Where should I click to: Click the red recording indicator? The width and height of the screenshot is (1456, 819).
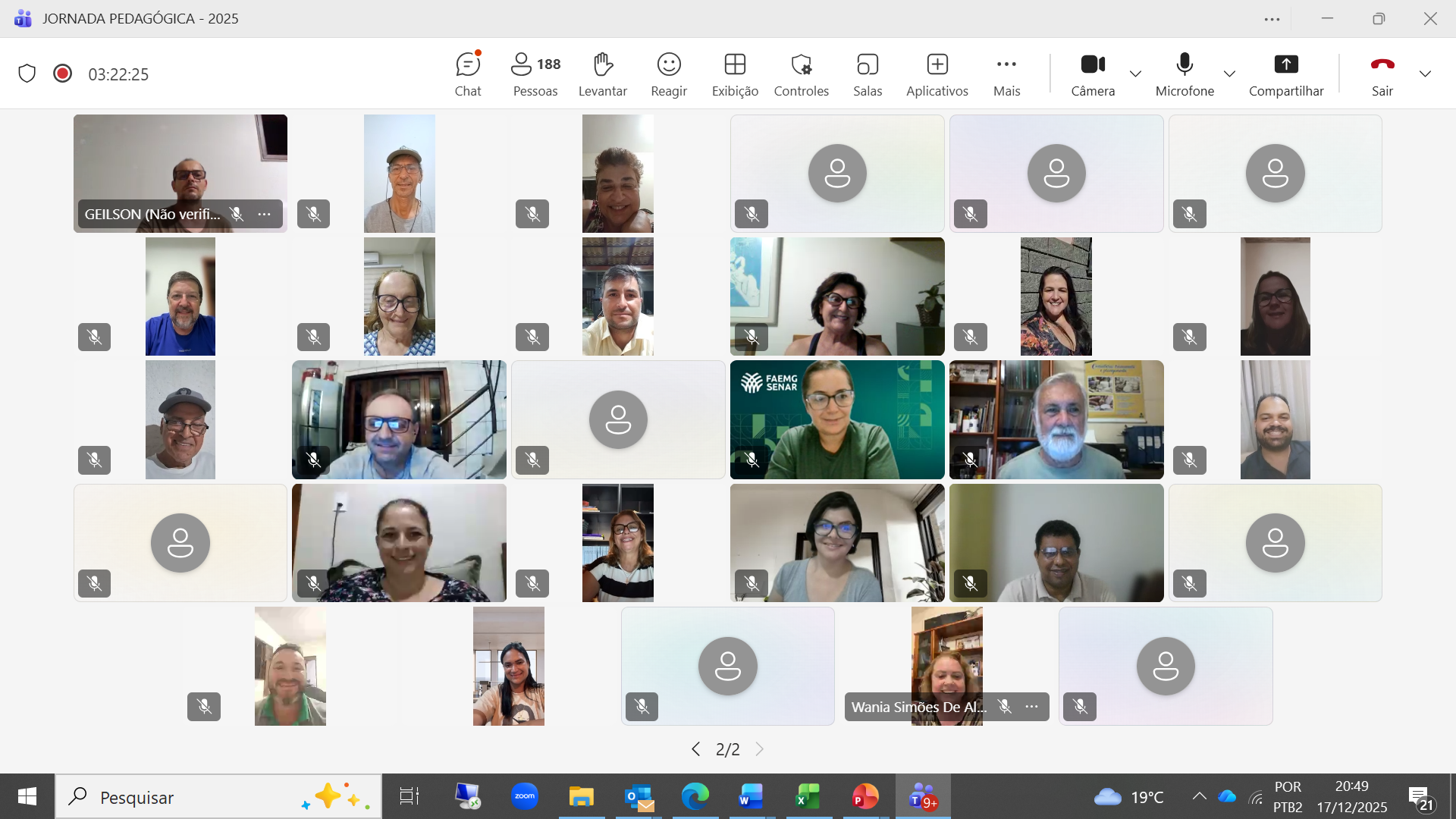point(62,74)
